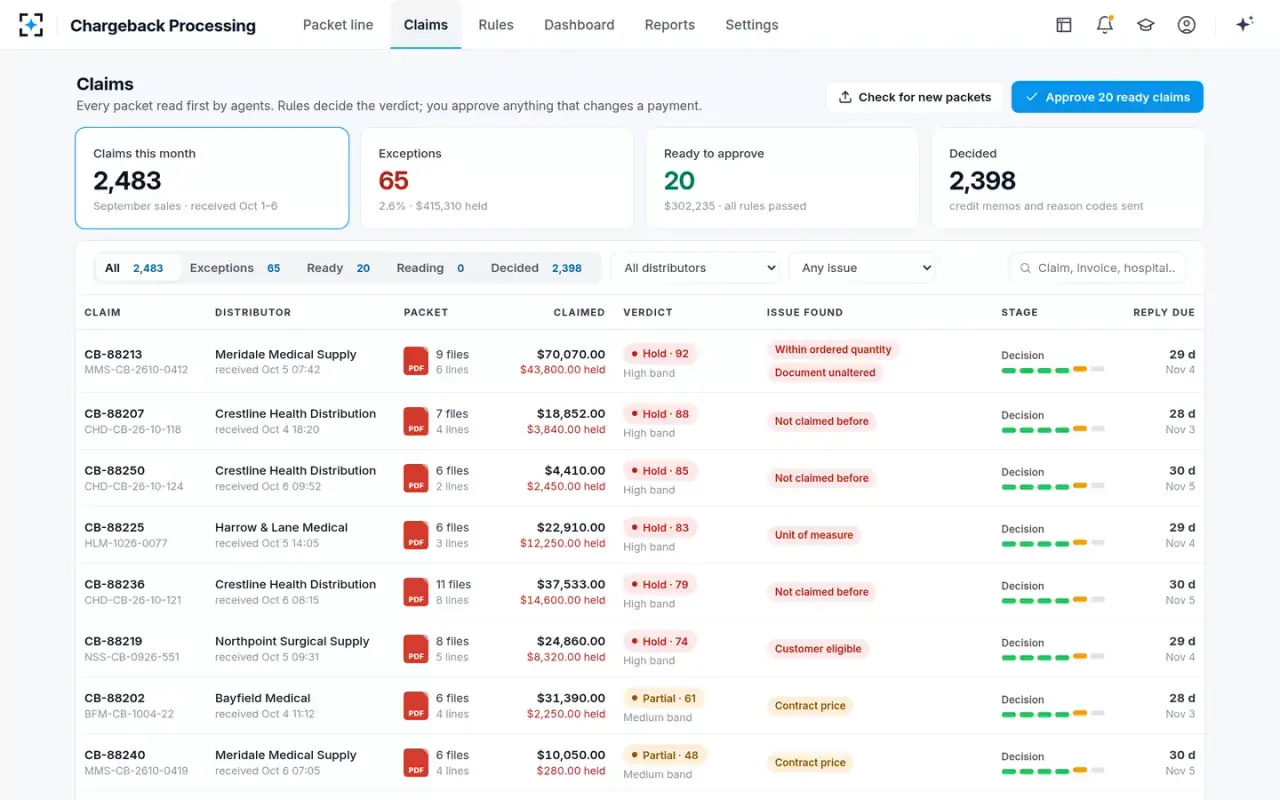The height and width of the screenshot is (800, 1280).
Task: Filter by All 2,483 claims
Action: (138, 268)
